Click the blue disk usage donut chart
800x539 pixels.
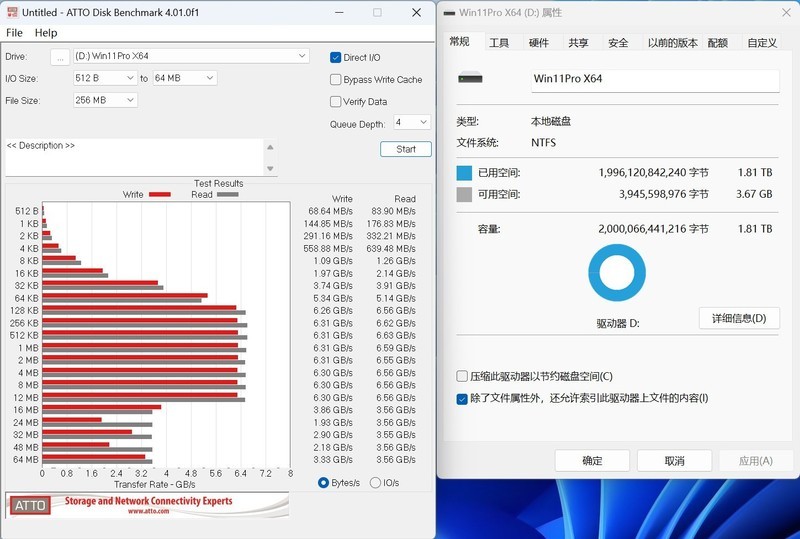coord(617,273)
